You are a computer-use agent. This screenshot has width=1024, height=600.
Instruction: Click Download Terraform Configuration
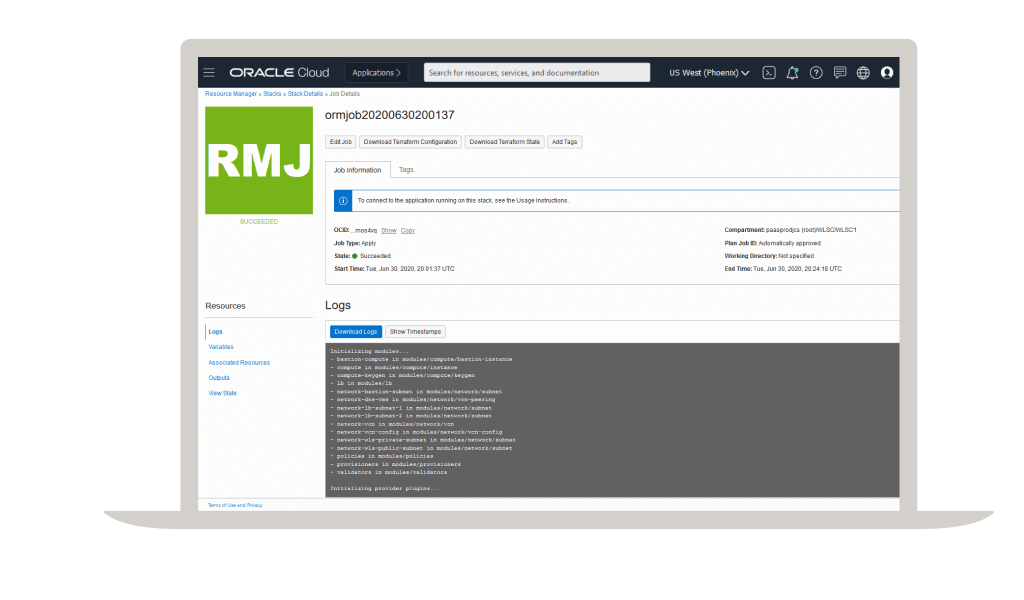tap(410, 142)
